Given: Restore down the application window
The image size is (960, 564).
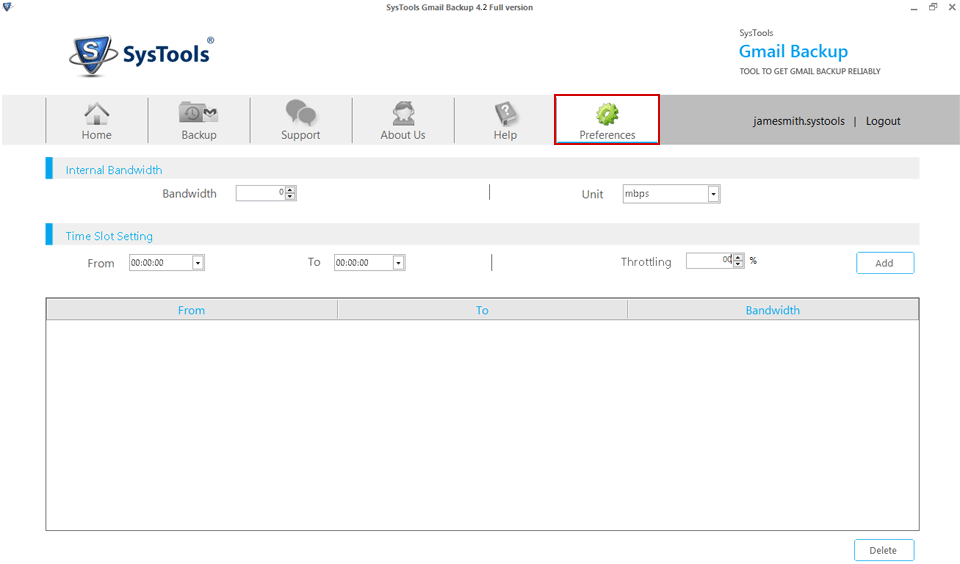Looking at the screenshot, I should click(x=933, y=7).
